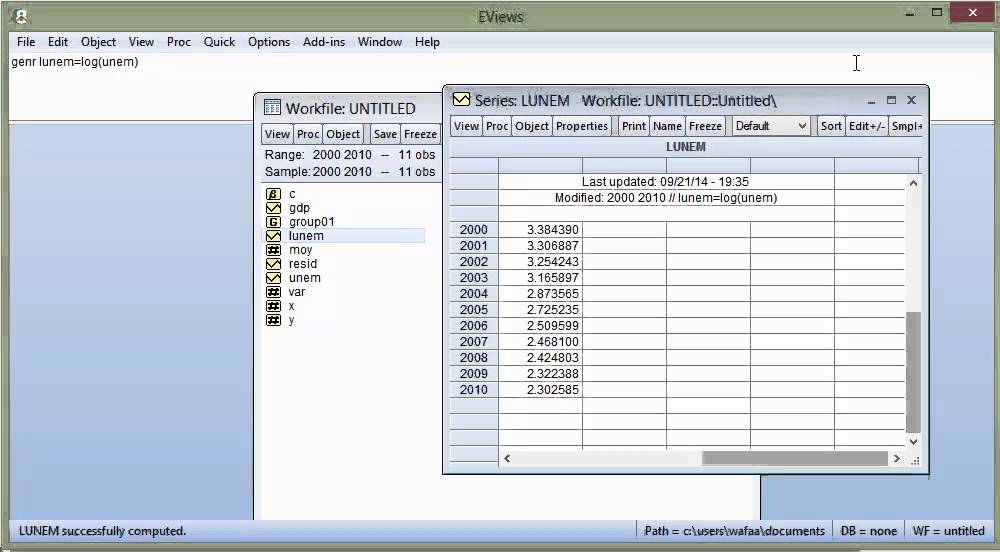
Task: Open the main View menu
Action: [x=141, y=42]
